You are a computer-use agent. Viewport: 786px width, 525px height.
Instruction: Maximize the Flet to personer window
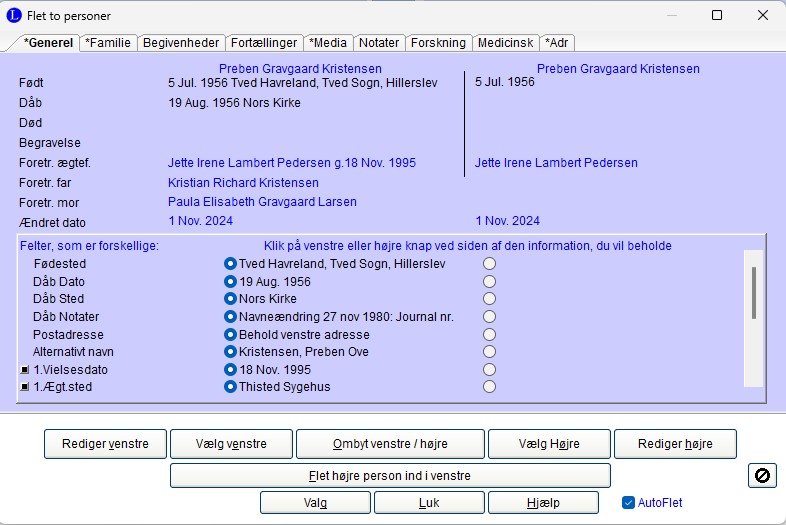point(716,15)
